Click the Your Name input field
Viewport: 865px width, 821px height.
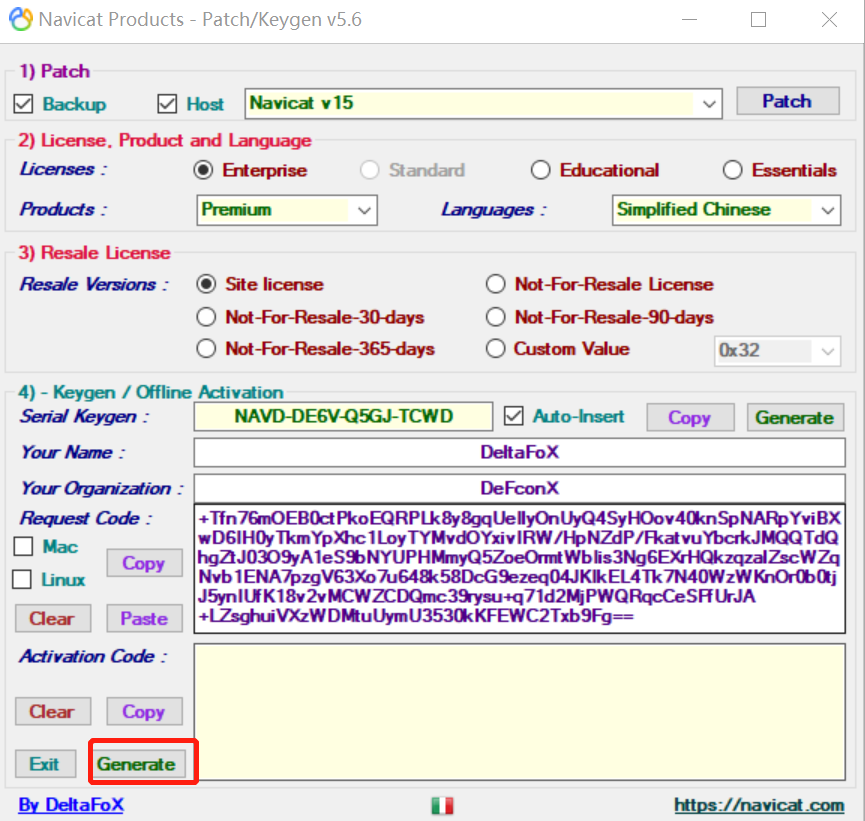(x=519, y=452)
